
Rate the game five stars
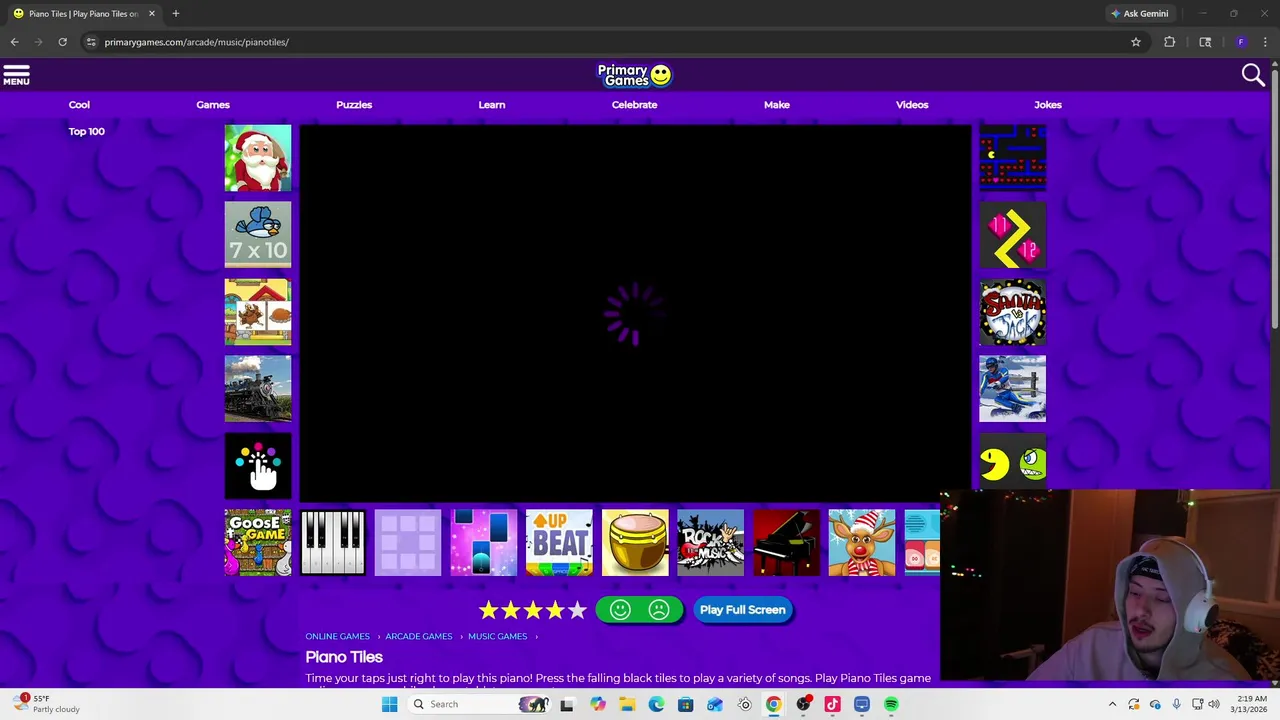tap(577, 610)
